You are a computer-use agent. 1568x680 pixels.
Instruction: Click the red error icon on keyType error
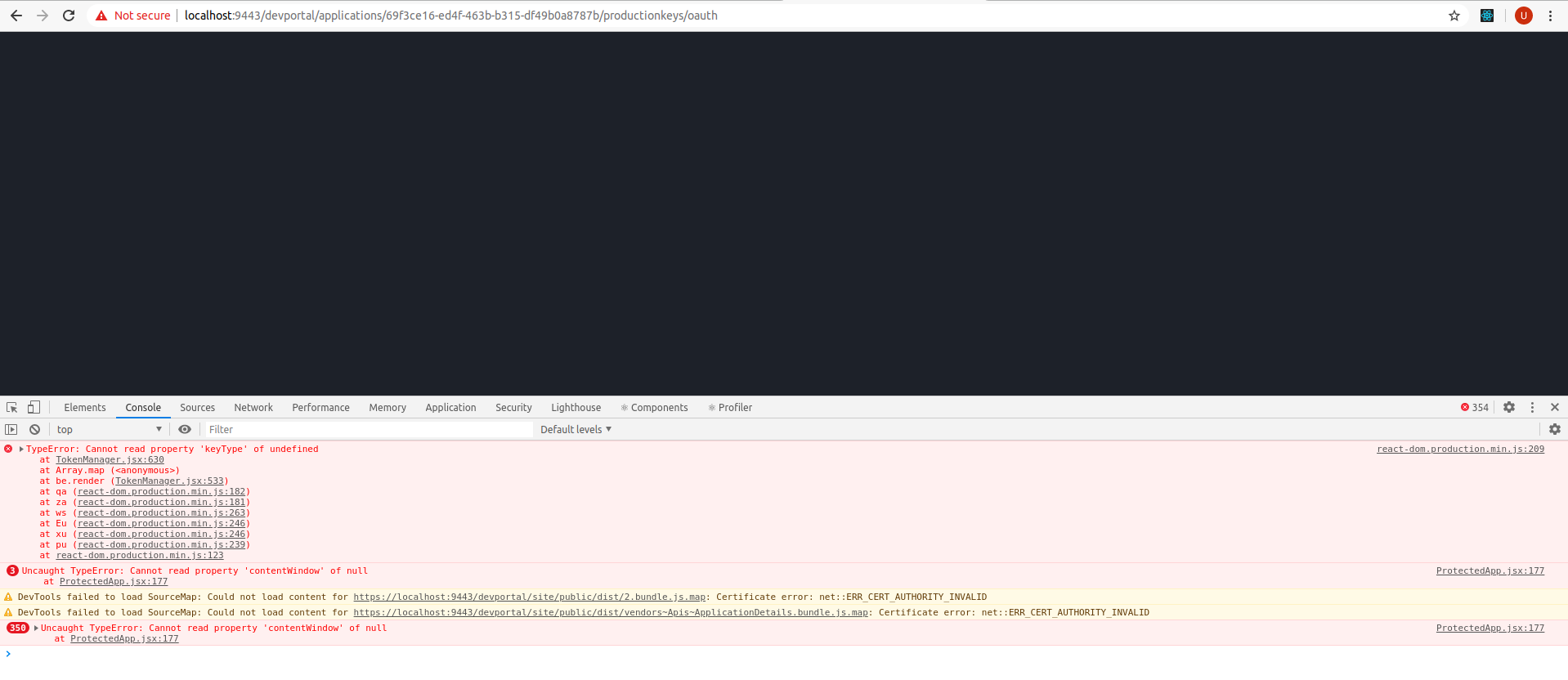[x=8, y=449]
